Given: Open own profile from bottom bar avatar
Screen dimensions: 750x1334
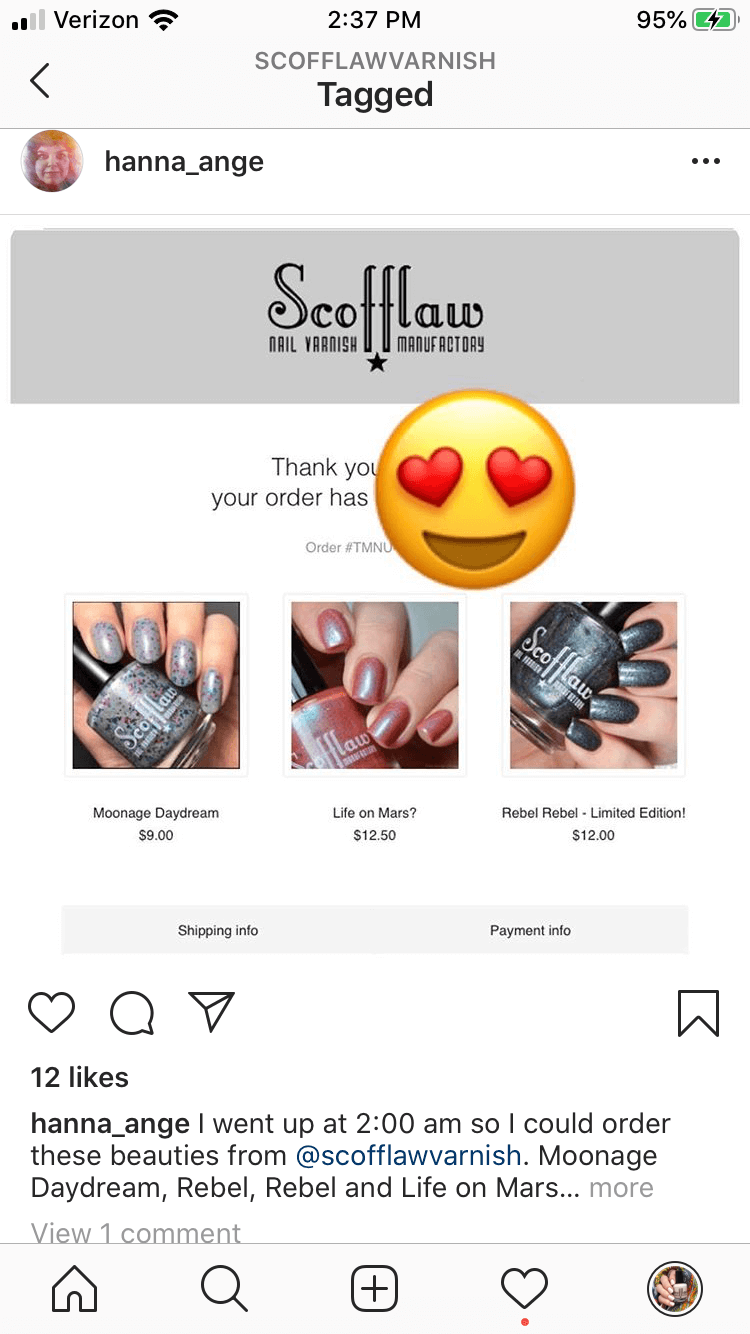Looking at the screenshot, I should click(x=675, y=1288).
